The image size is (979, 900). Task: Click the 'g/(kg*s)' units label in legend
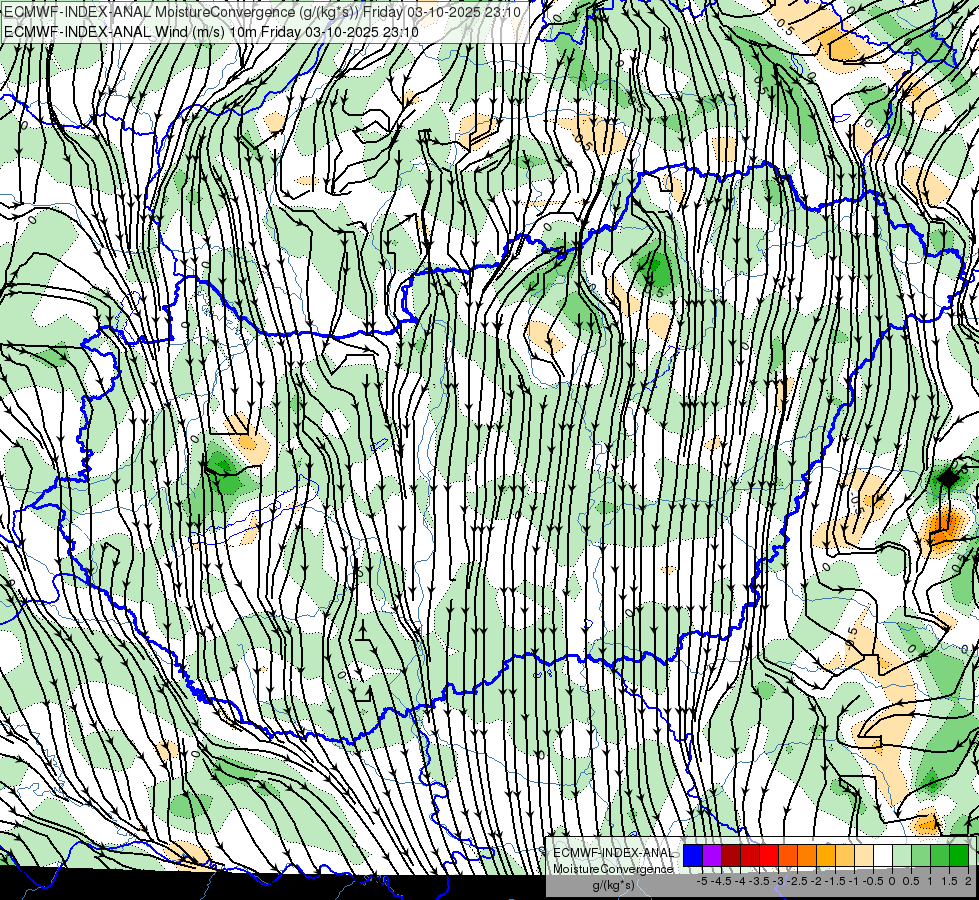pyautogui.click(x=613, y=885)
